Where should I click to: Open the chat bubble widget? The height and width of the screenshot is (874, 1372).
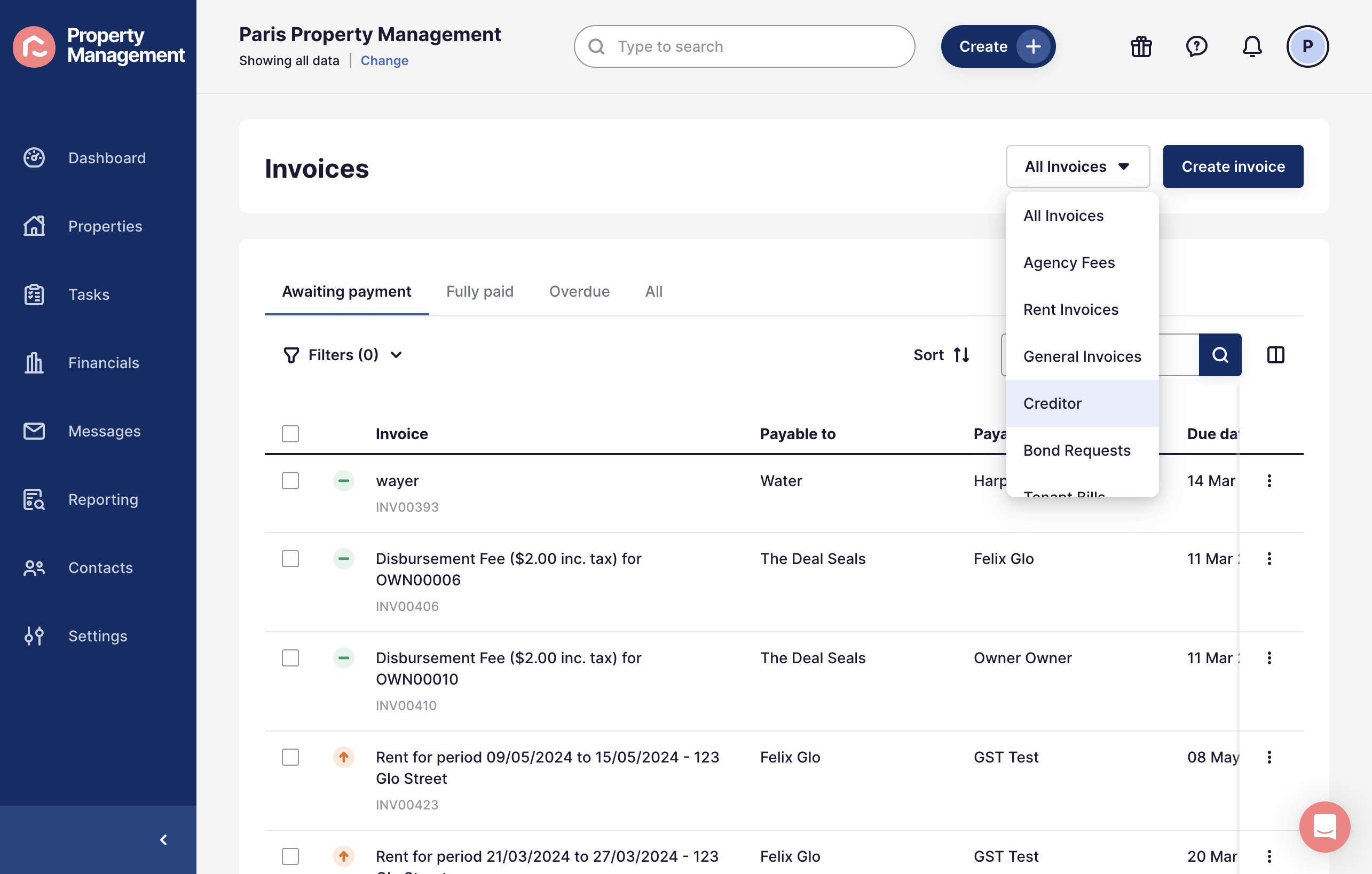1324,826
